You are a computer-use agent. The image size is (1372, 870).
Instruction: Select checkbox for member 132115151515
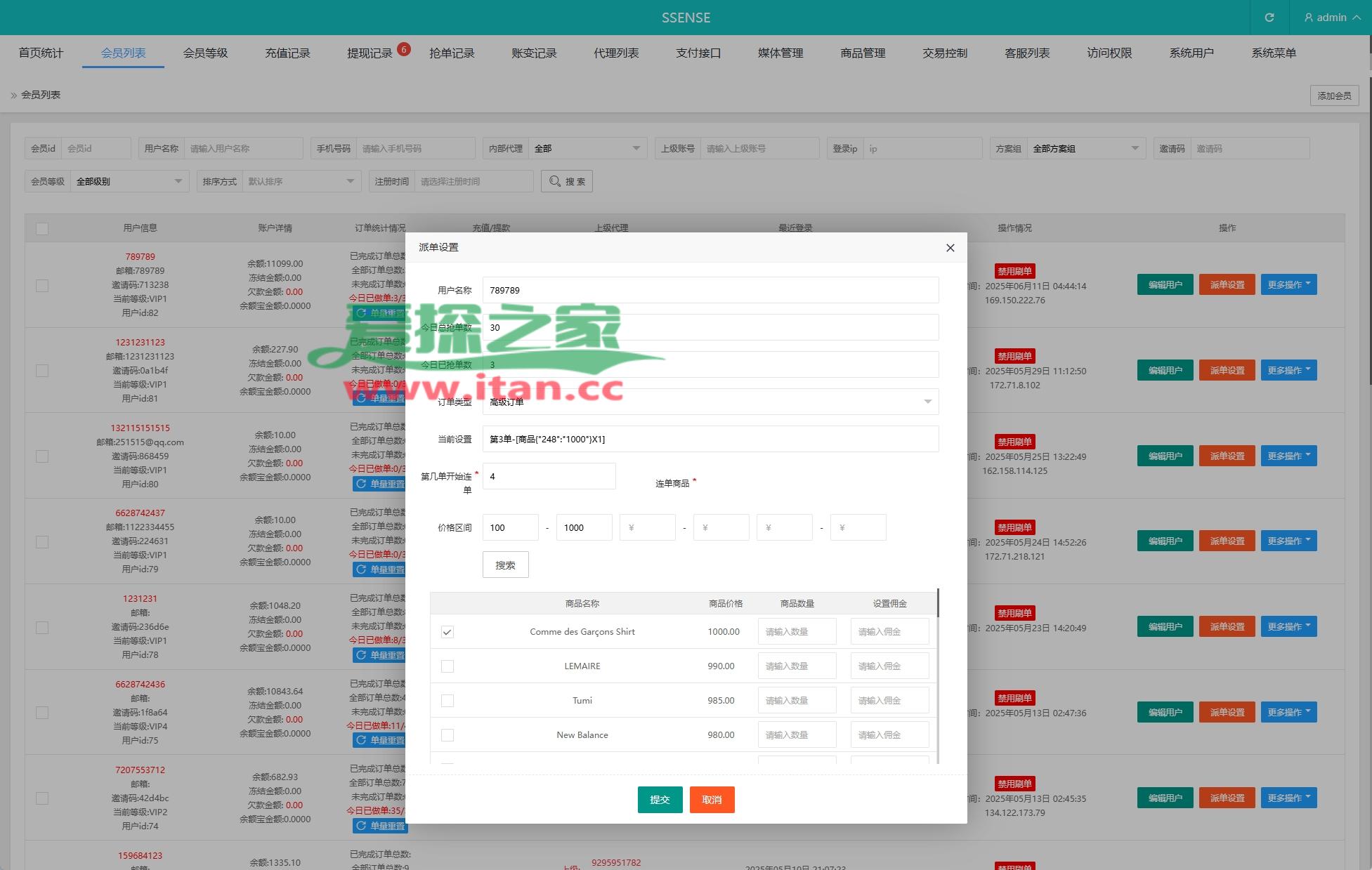tap(42, 456)
